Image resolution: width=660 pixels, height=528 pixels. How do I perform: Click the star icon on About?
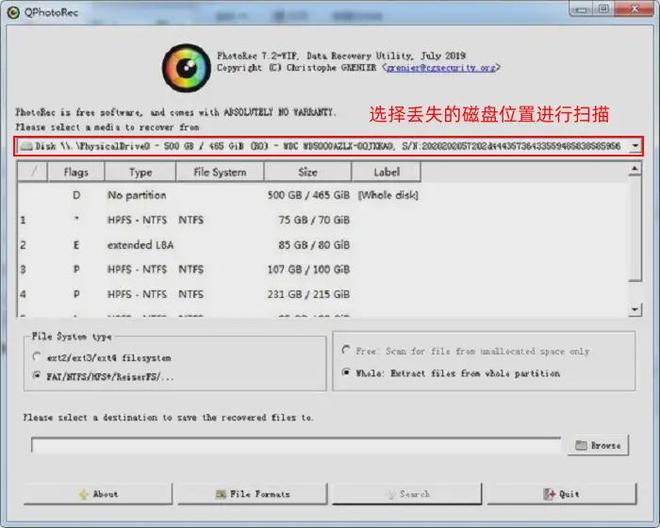pos(82,494)
